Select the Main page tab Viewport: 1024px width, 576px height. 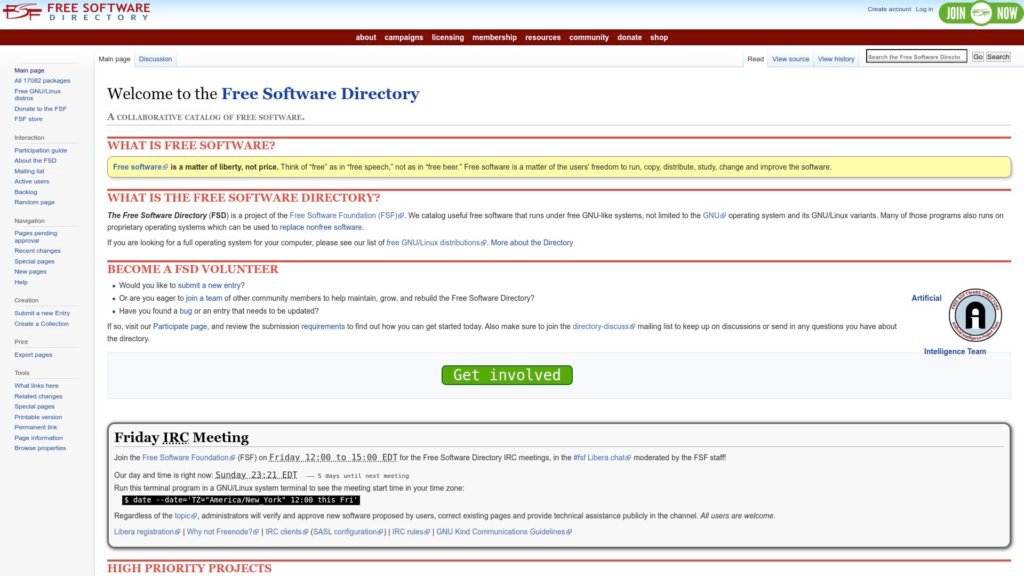click(114, 59)
